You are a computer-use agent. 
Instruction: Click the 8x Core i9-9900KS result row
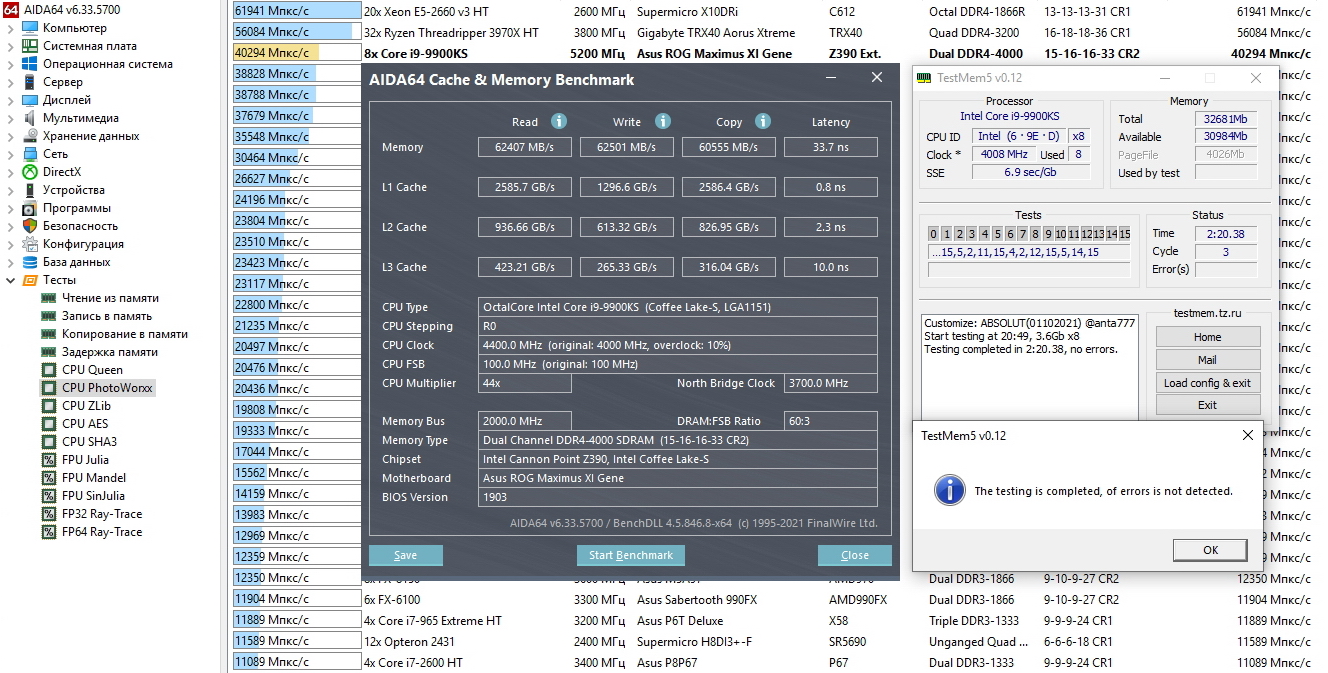[772, 54]
